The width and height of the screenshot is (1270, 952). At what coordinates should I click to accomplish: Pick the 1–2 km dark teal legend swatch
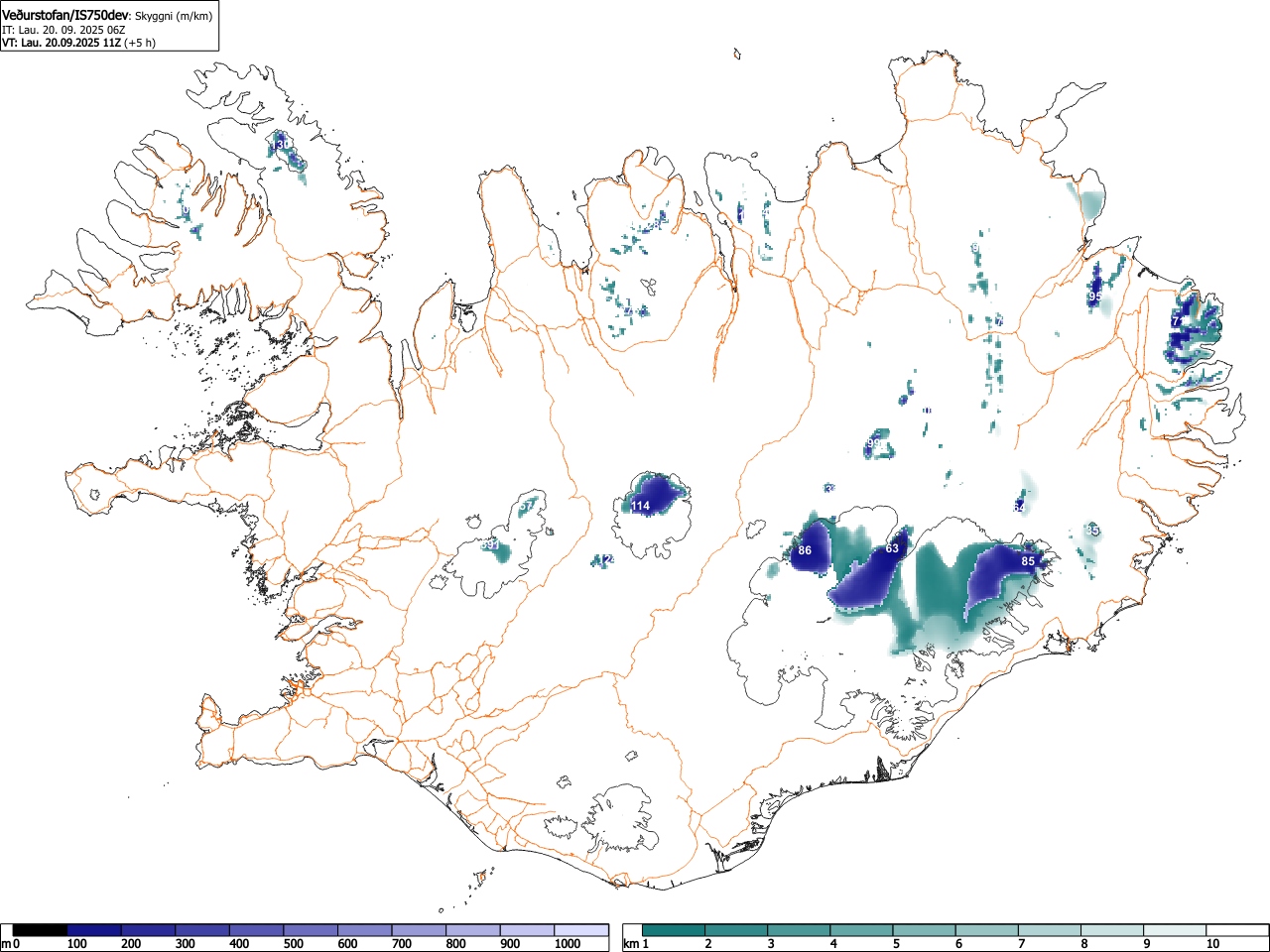point(675,930)
